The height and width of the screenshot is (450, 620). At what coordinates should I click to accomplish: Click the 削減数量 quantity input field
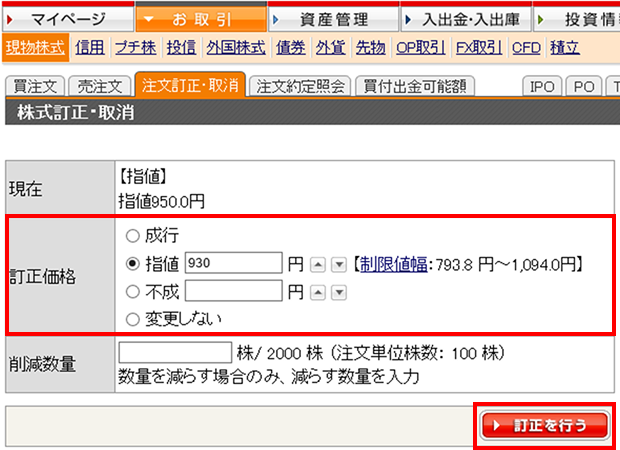tap(175, 353)
